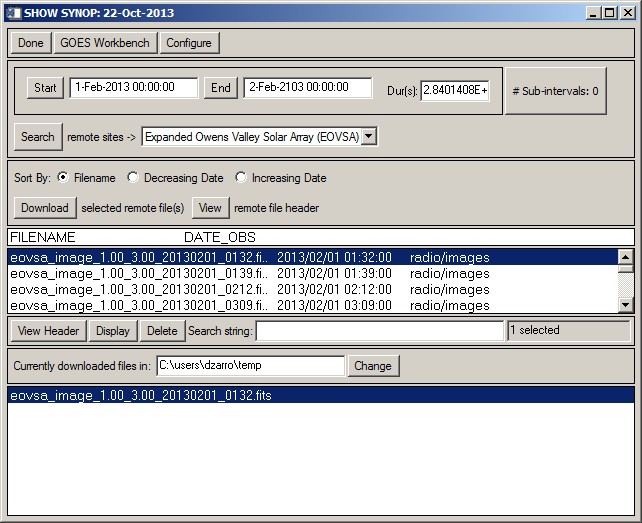Change the download directory
642x523 pixels.
tap(372, 366)
